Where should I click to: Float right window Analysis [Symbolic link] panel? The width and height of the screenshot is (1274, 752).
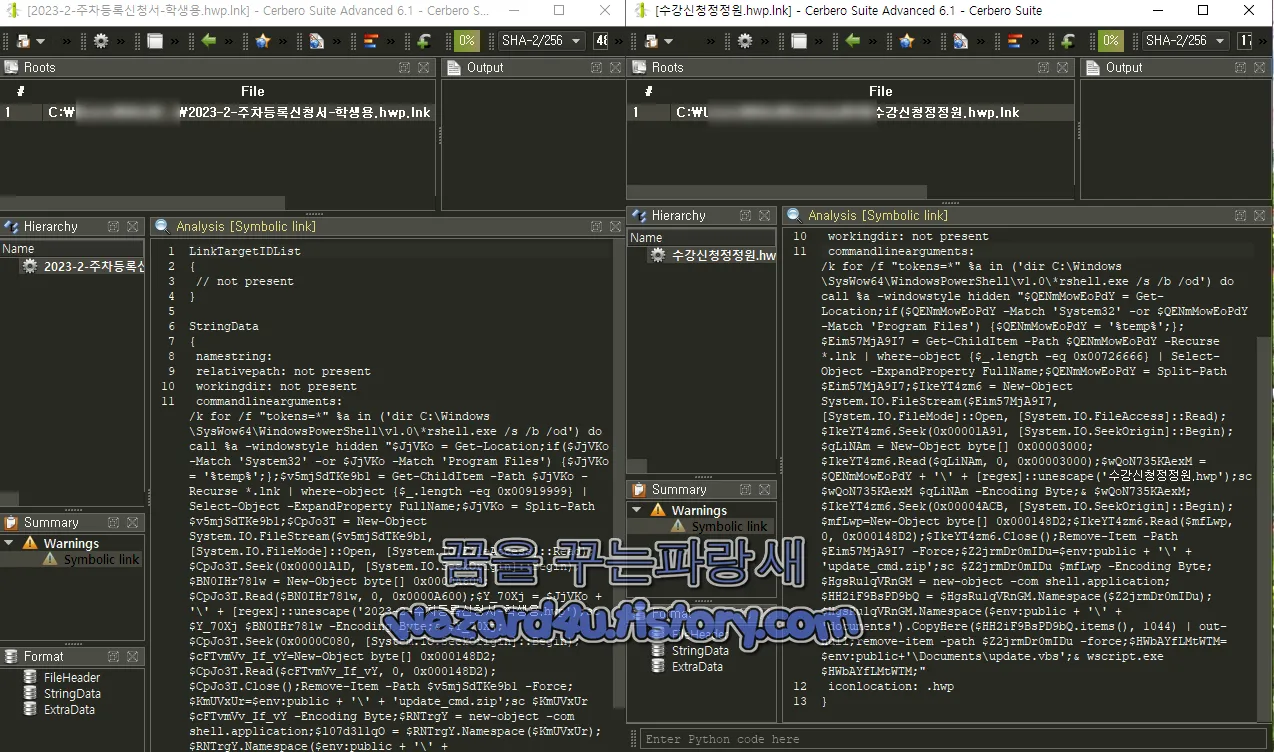[x=1239, y=215]
